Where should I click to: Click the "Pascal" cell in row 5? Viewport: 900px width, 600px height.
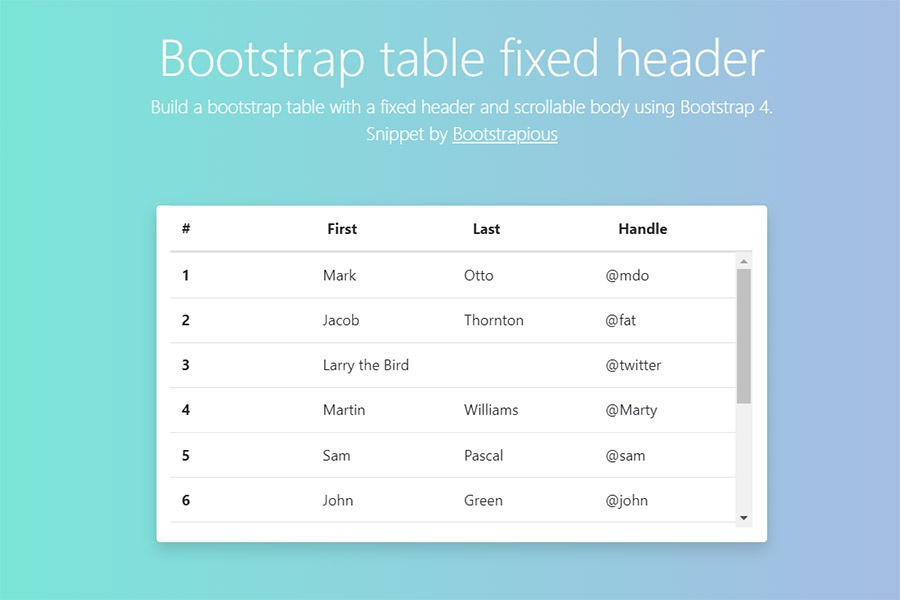tap(483, 455)
